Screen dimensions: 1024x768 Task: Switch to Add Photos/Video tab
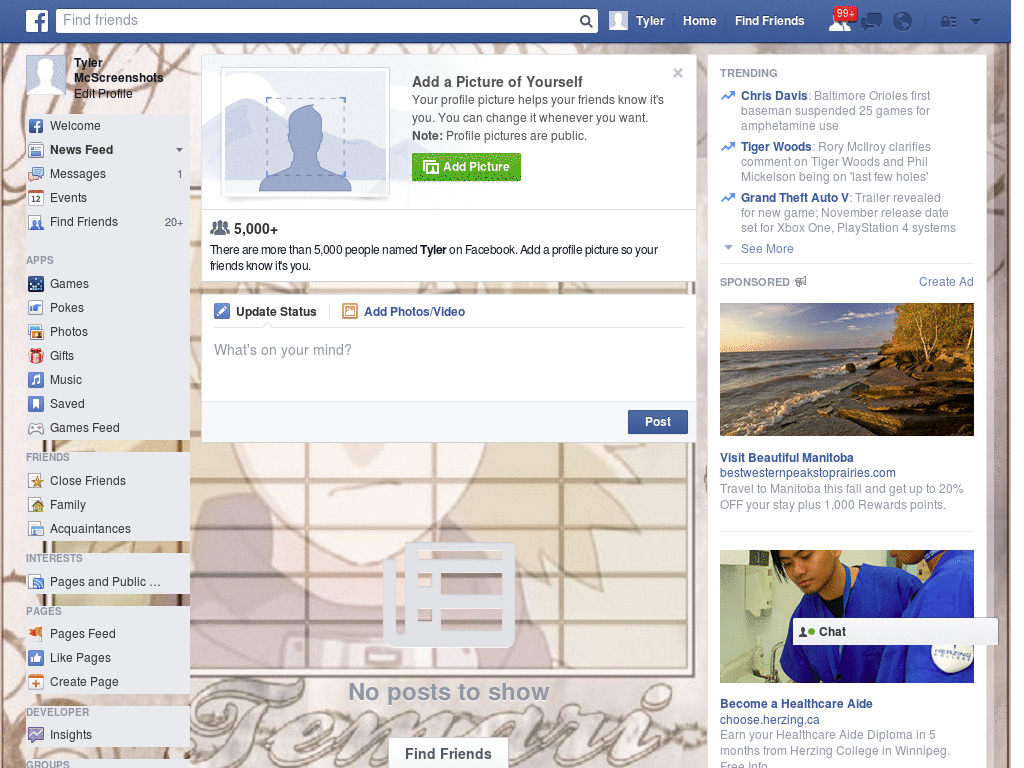coord(404,312)
